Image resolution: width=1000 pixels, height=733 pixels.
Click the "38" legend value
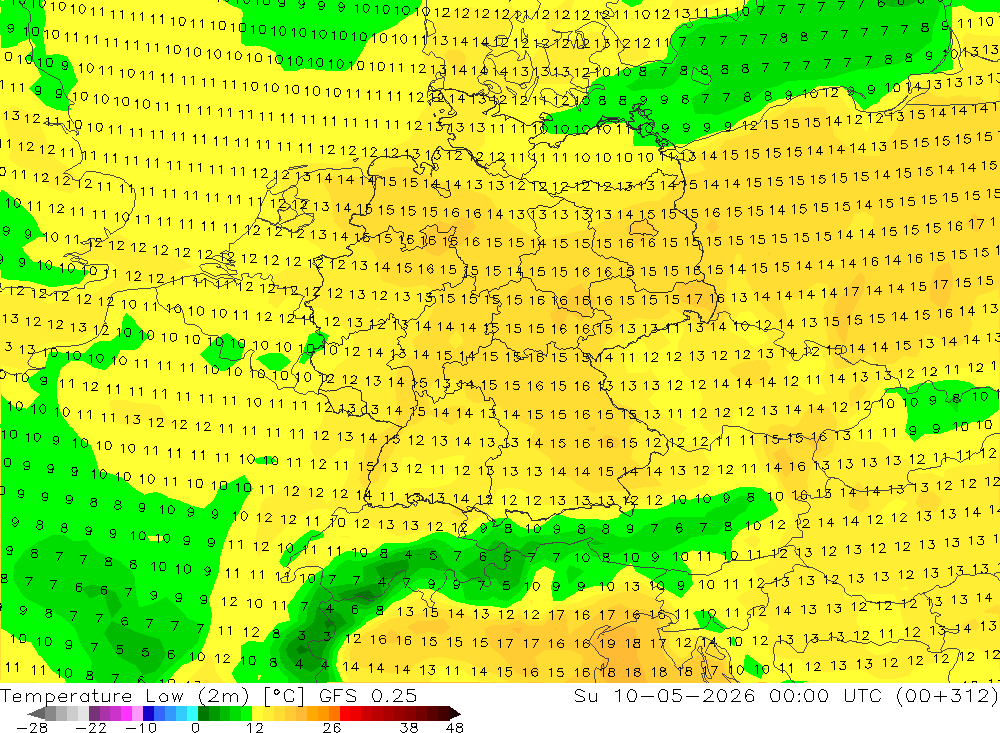(x=409, y=728)
